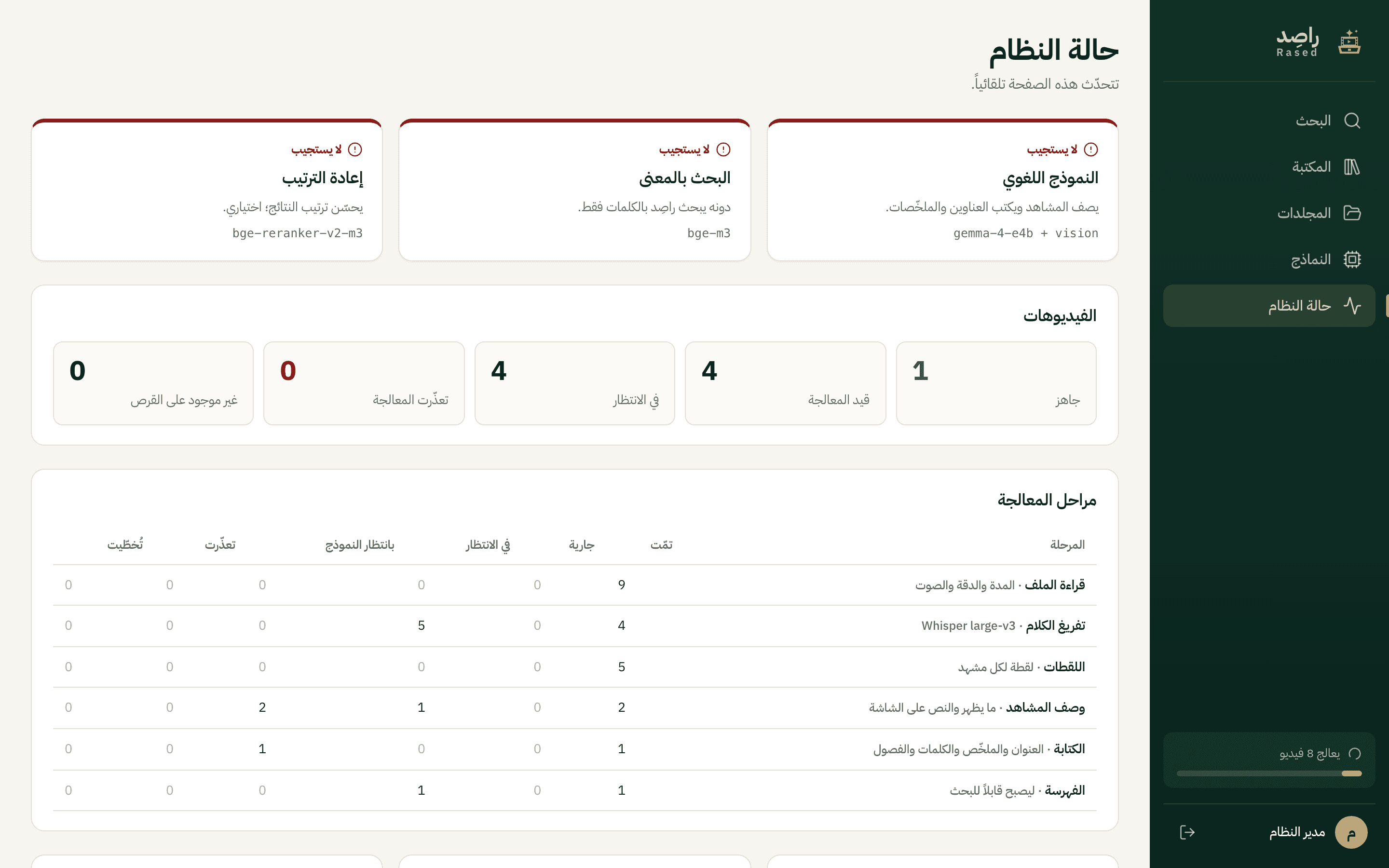Click the spinner icon beside يعالج 8 فيديو
The width and height of the screenshot is (1389, 868).
tap(1355, 753)
